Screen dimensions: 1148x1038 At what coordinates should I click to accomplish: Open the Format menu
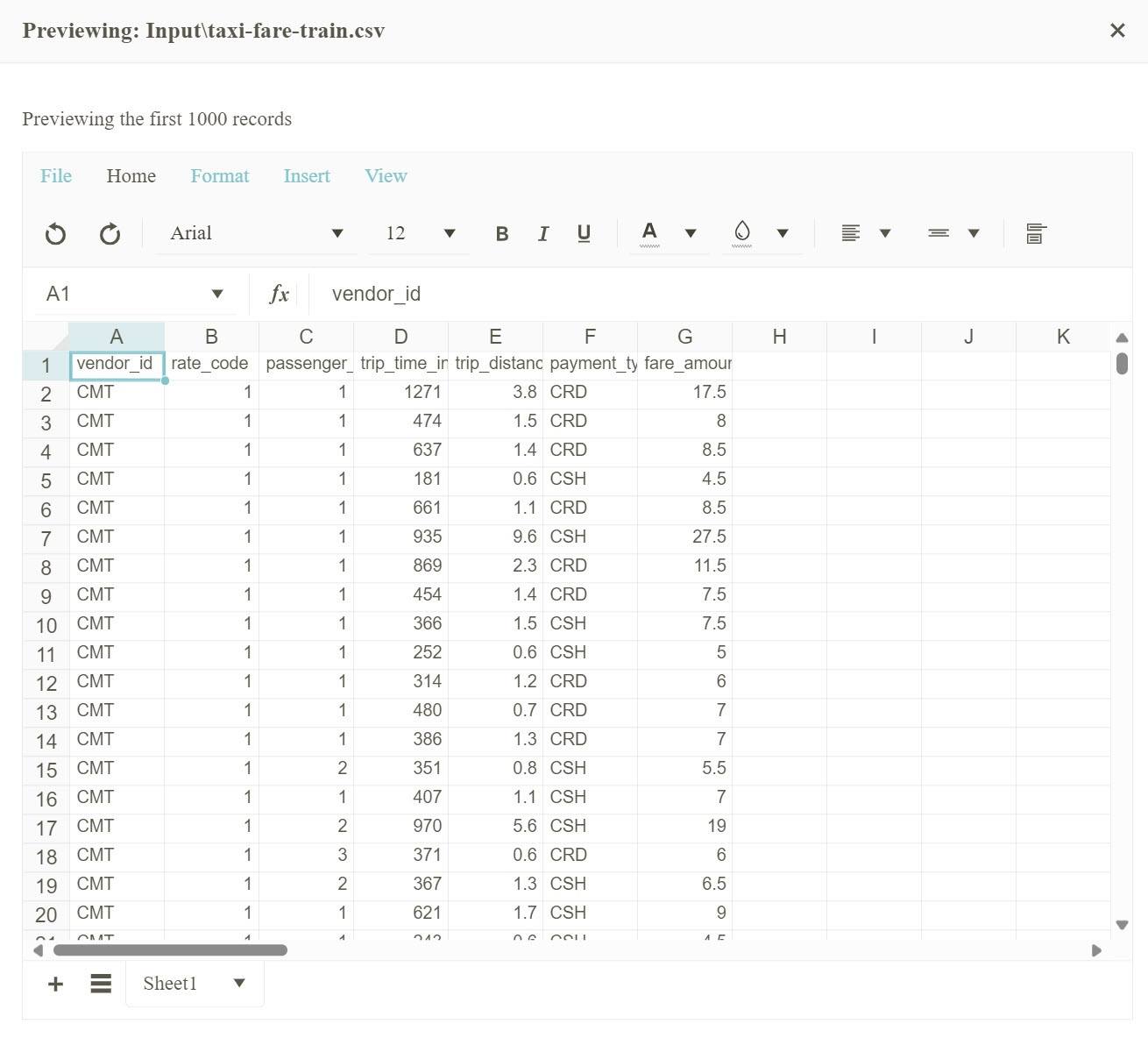coord(220,176)
